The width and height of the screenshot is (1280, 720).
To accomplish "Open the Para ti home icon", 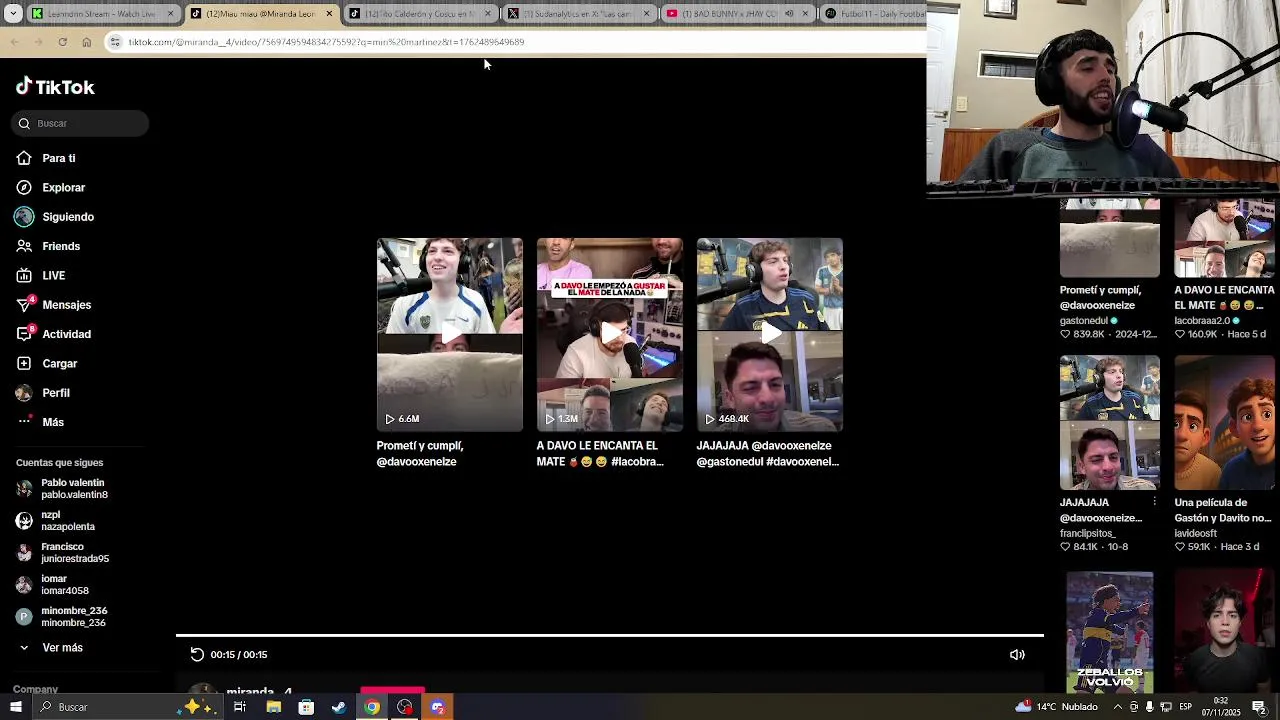I will tap(24, 158).
